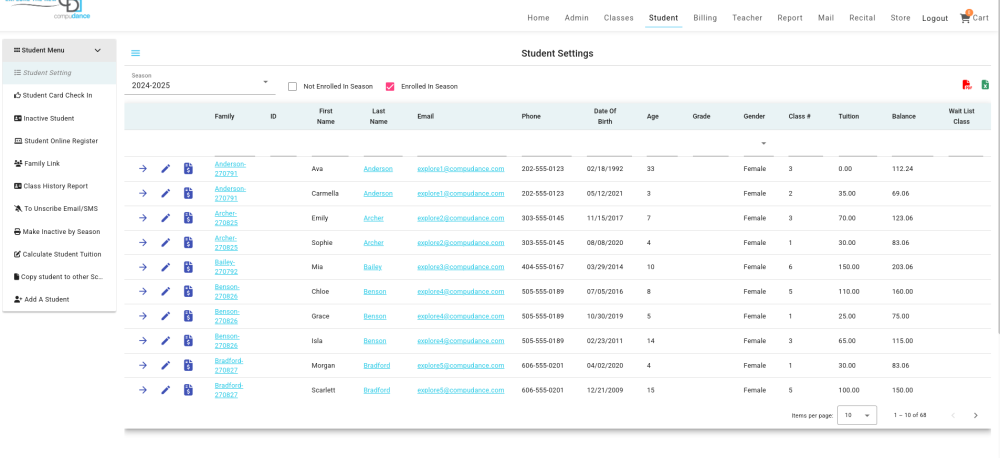1000x458 pixels.
Task: Click the arrow icon in Chloe Benson's row
Action: 143,292
